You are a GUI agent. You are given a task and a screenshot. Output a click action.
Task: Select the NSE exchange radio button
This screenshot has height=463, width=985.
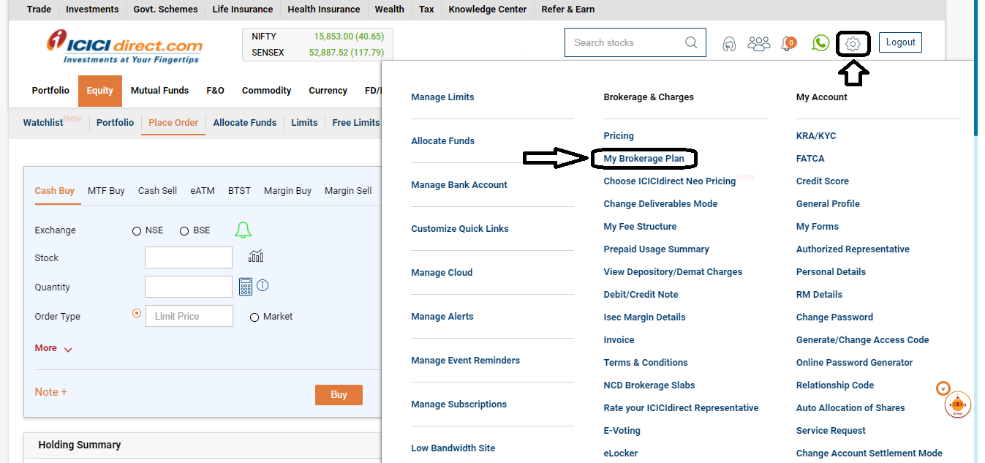click(x=137, y=231)
